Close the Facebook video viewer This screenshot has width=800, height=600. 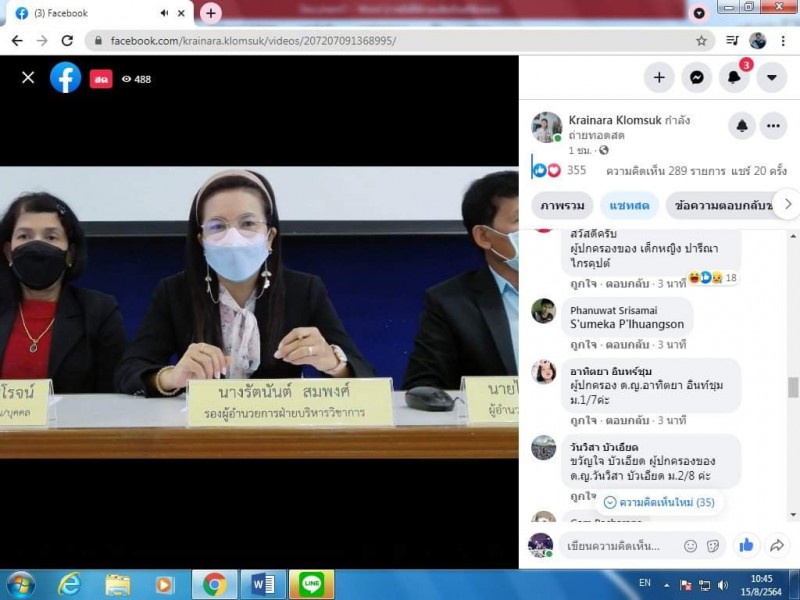[28, 78]
